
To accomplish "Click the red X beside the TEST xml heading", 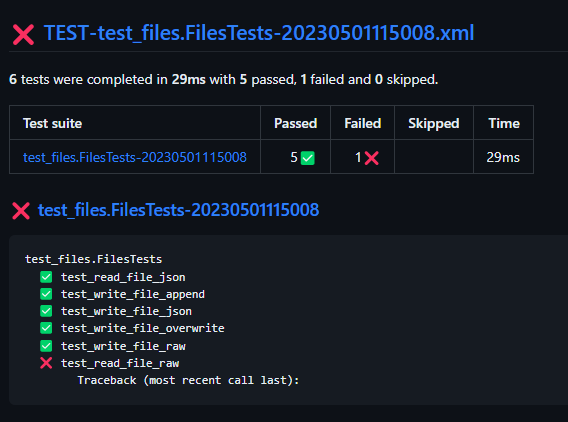I will [24, 34].
